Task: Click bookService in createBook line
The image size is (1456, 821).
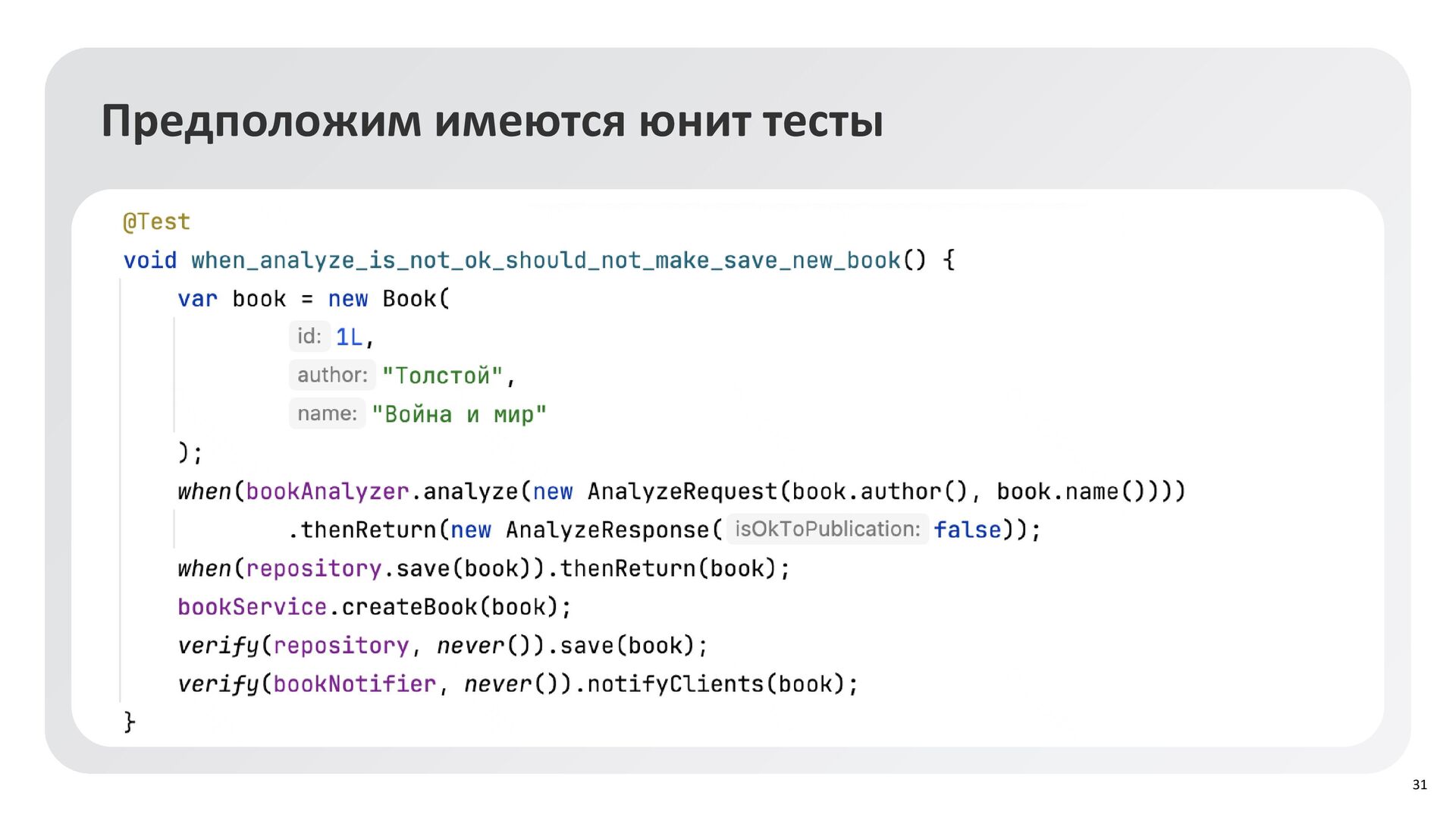Action: 252,607
